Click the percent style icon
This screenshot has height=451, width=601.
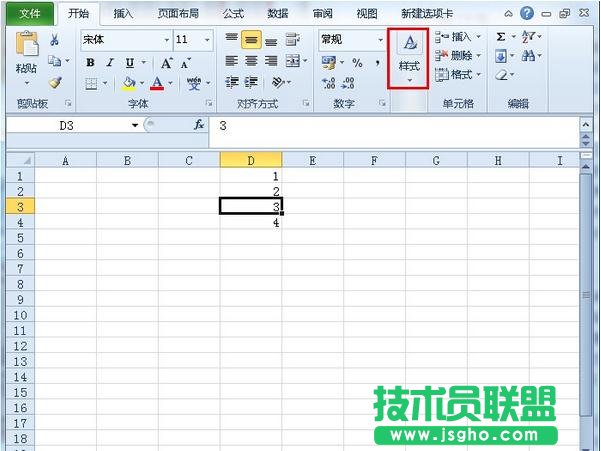click(x=356, y=62)
